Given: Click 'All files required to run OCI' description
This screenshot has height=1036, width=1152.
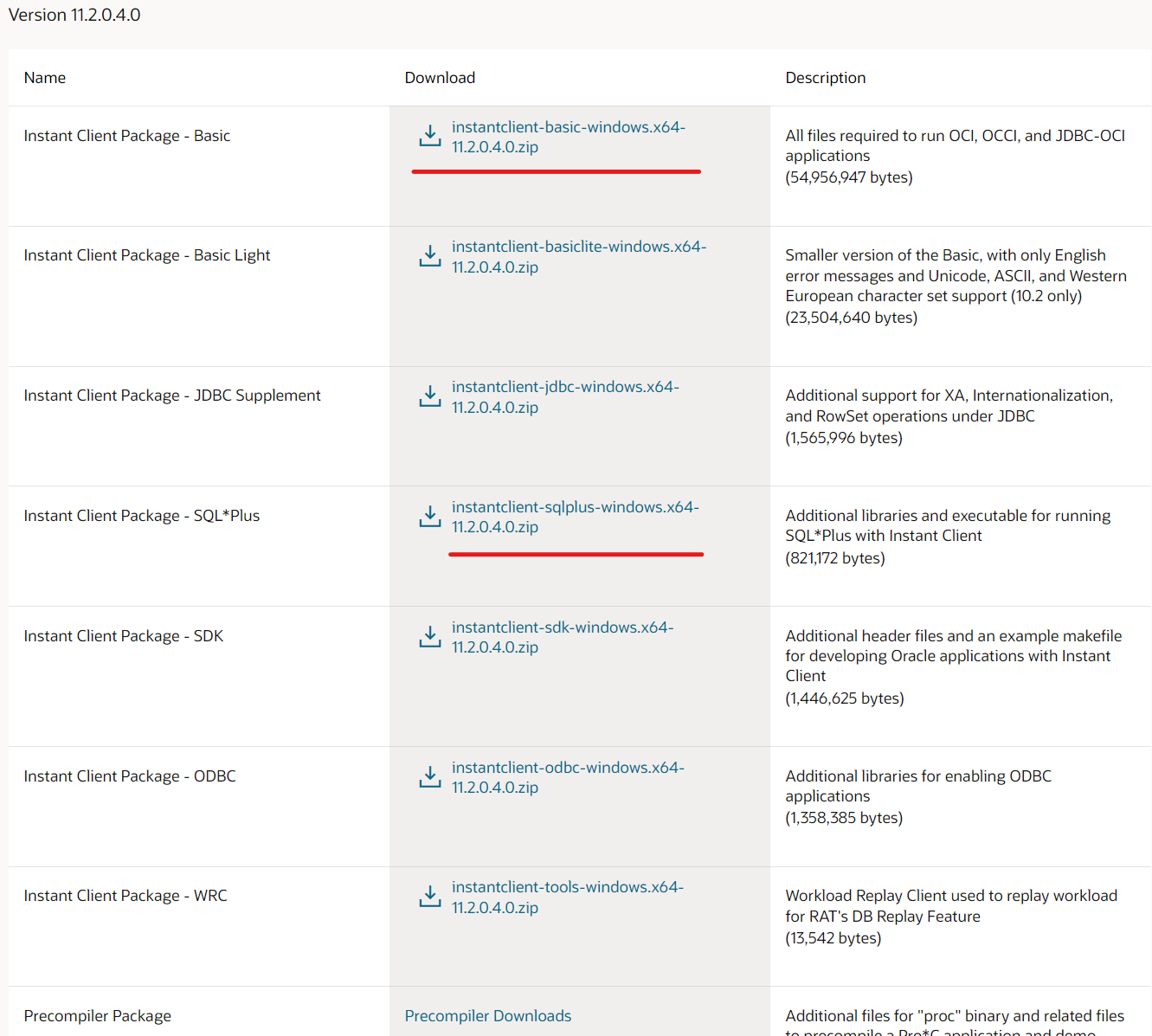Looking at the screenshot, I should [x=956, y=145].
